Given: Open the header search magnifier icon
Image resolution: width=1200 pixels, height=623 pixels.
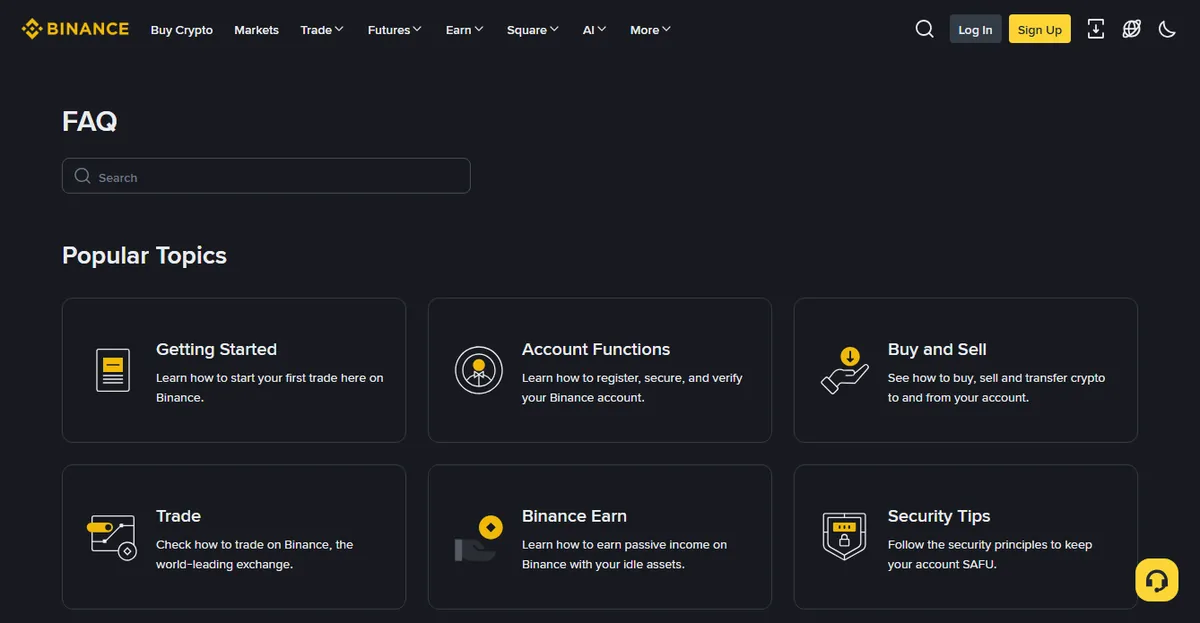Looking at the screenshot, I should pyautogui.click(x=925, y=29).
